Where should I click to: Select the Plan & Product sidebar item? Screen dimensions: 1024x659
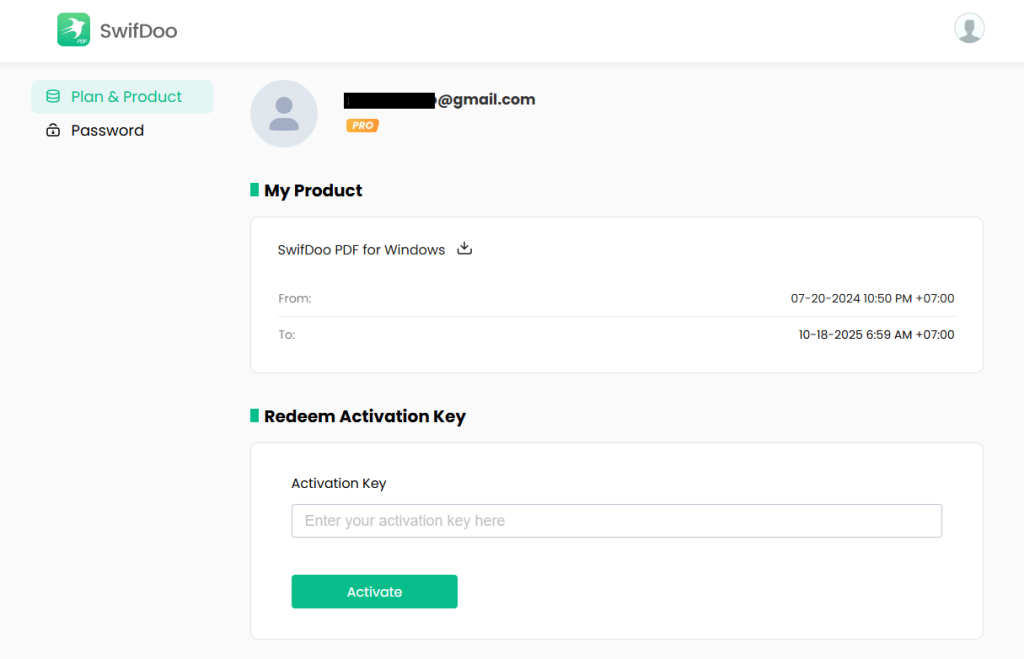click(x=126, y=97)
